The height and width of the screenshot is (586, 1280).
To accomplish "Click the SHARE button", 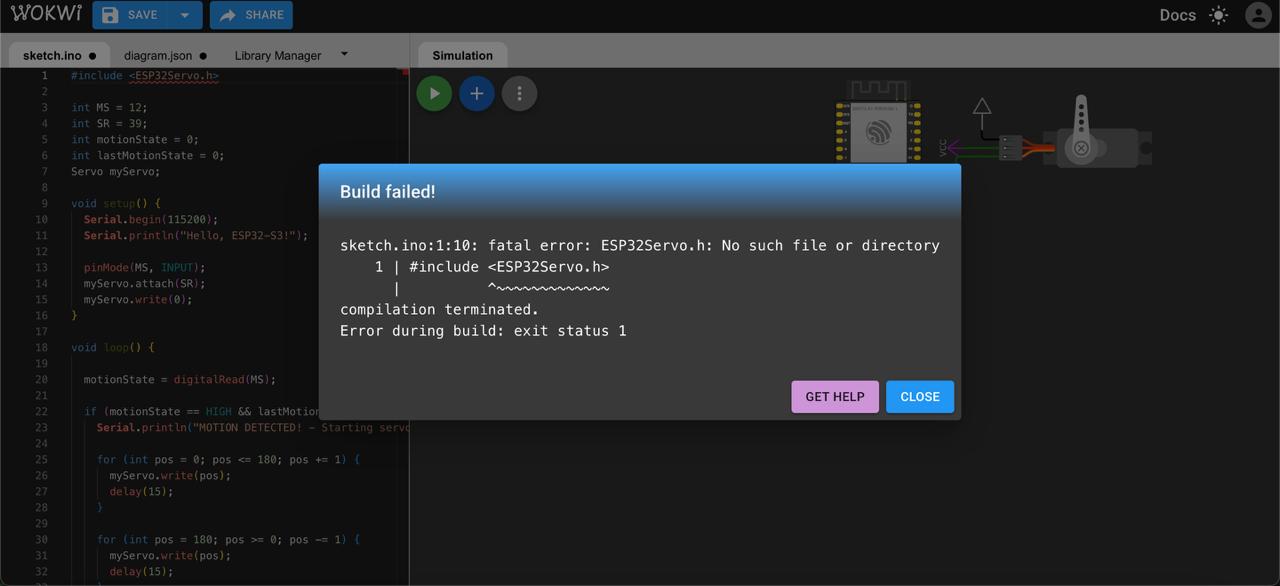I will 251,15.
